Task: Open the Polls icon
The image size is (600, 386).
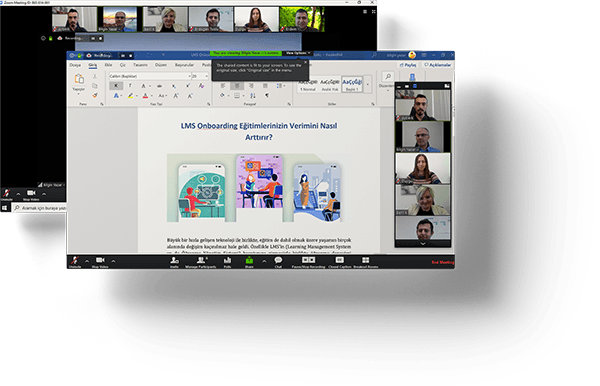Action: (227, 261)
